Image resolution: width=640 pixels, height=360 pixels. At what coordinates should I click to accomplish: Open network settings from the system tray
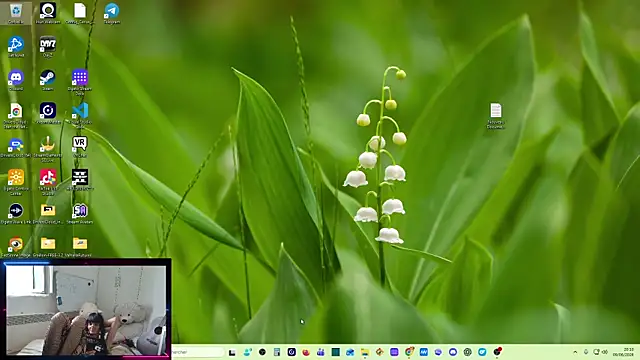tap(596, 352)
